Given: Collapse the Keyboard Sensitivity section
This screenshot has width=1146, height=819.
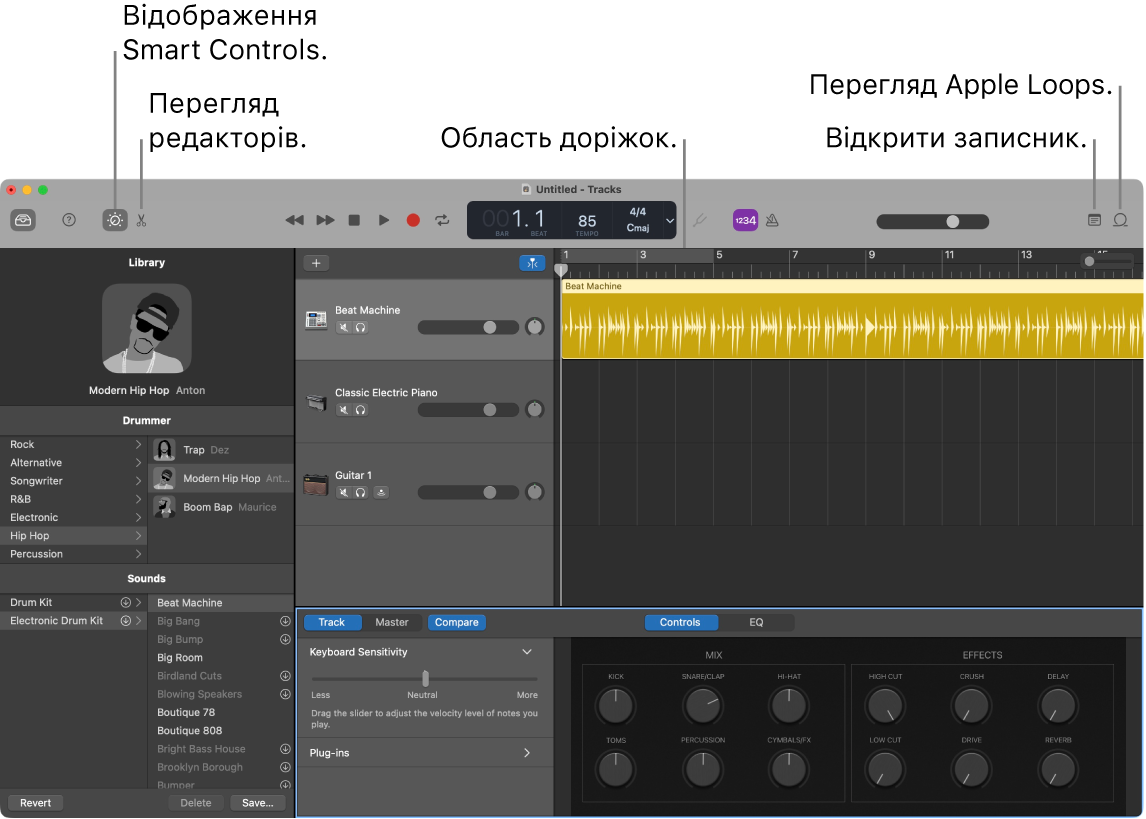Looking at the screenshot, I should point(527,652).
